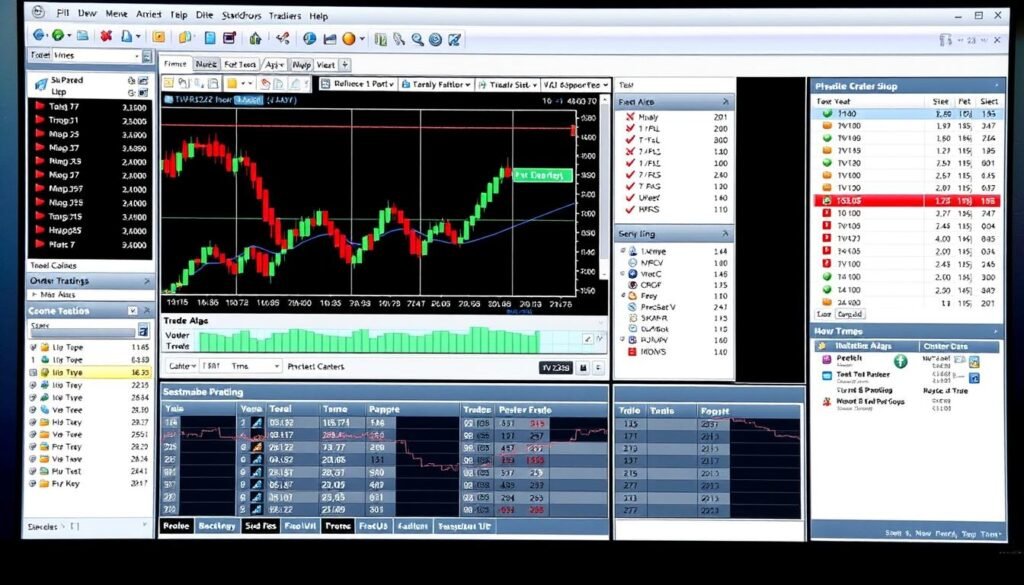Viewport: 1024px width, 585px height.
Task: Click the magnifier search icon in the toolbar
Action: [x=415, y=39]
